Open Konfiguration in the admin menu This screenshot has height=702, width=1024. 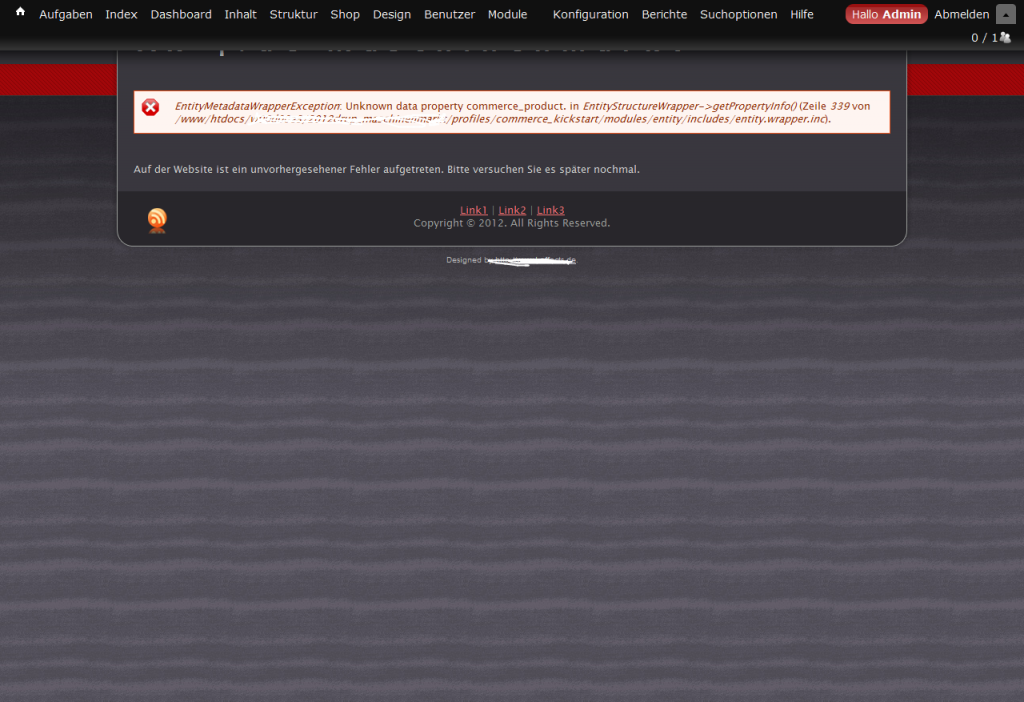[x=590, y=15]
